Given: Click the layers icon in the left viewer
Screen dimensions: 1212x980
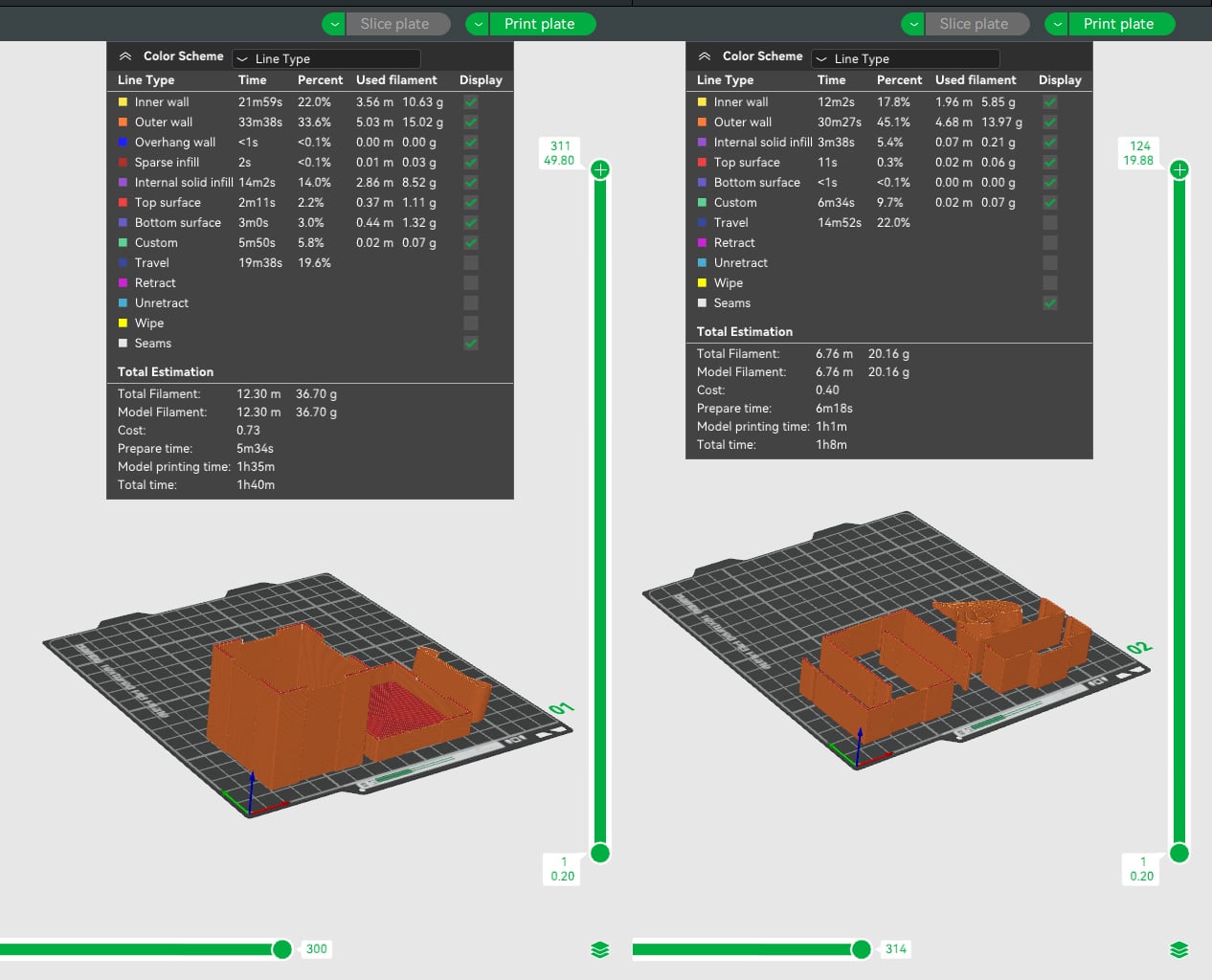Looking at the screenshot, I should click(x=600, y=949).
